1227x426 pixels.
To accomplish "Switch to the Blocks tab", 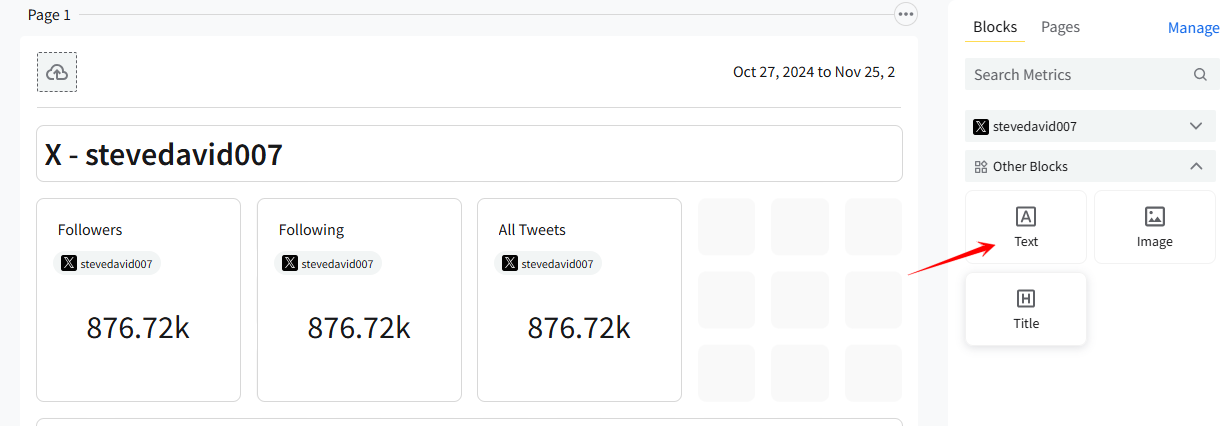I will 994,27.
